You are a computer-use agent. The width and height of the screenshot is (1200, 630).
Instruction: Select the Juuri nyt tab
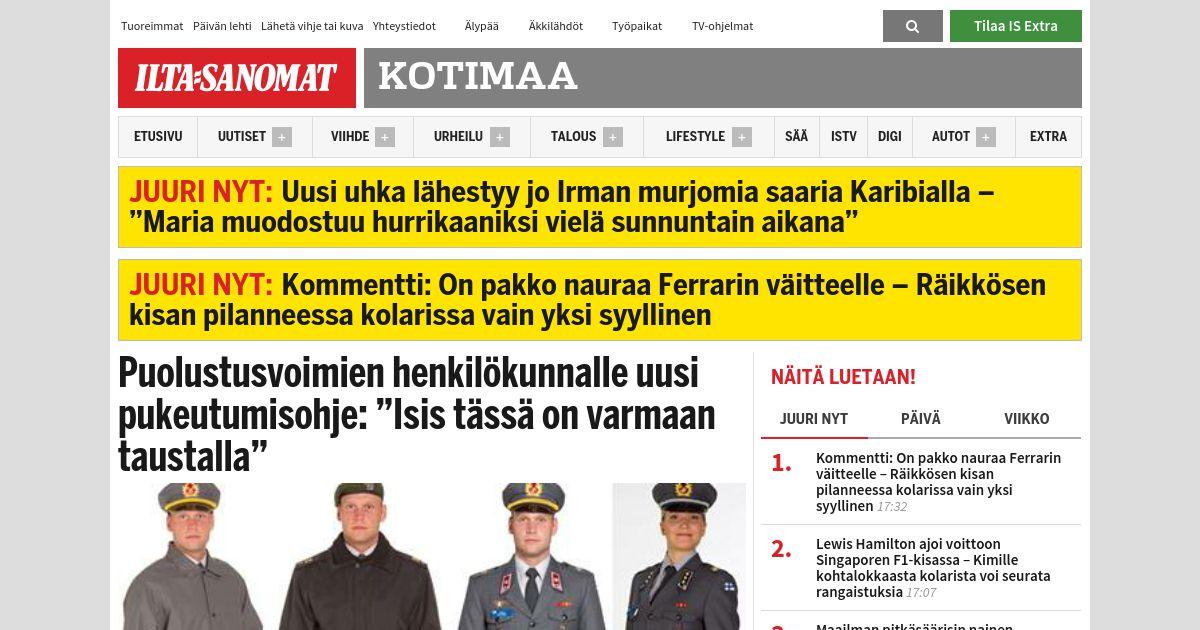(x=814, y=419)
